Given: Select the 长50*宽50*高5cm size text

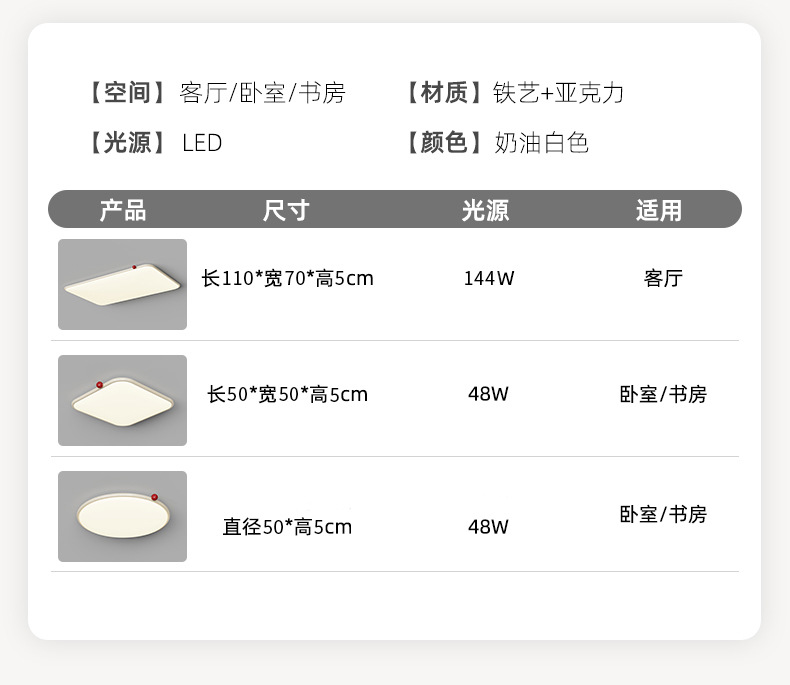Looking at the screenshot, I should coord(288,395).
